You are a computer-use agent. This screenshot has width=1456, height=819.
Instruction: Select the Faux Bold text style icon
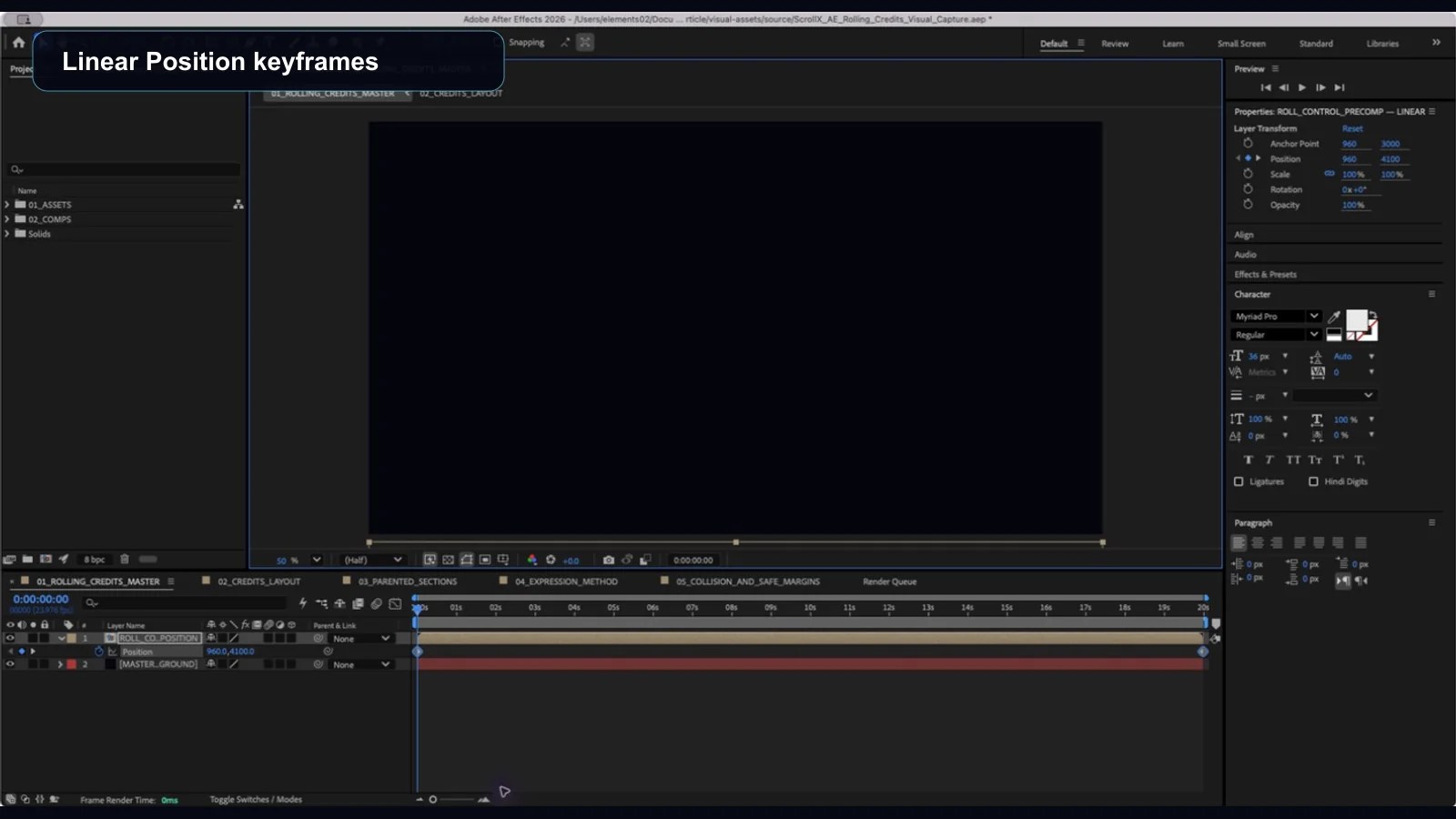pyautogui.click(x=1249, y=460)
